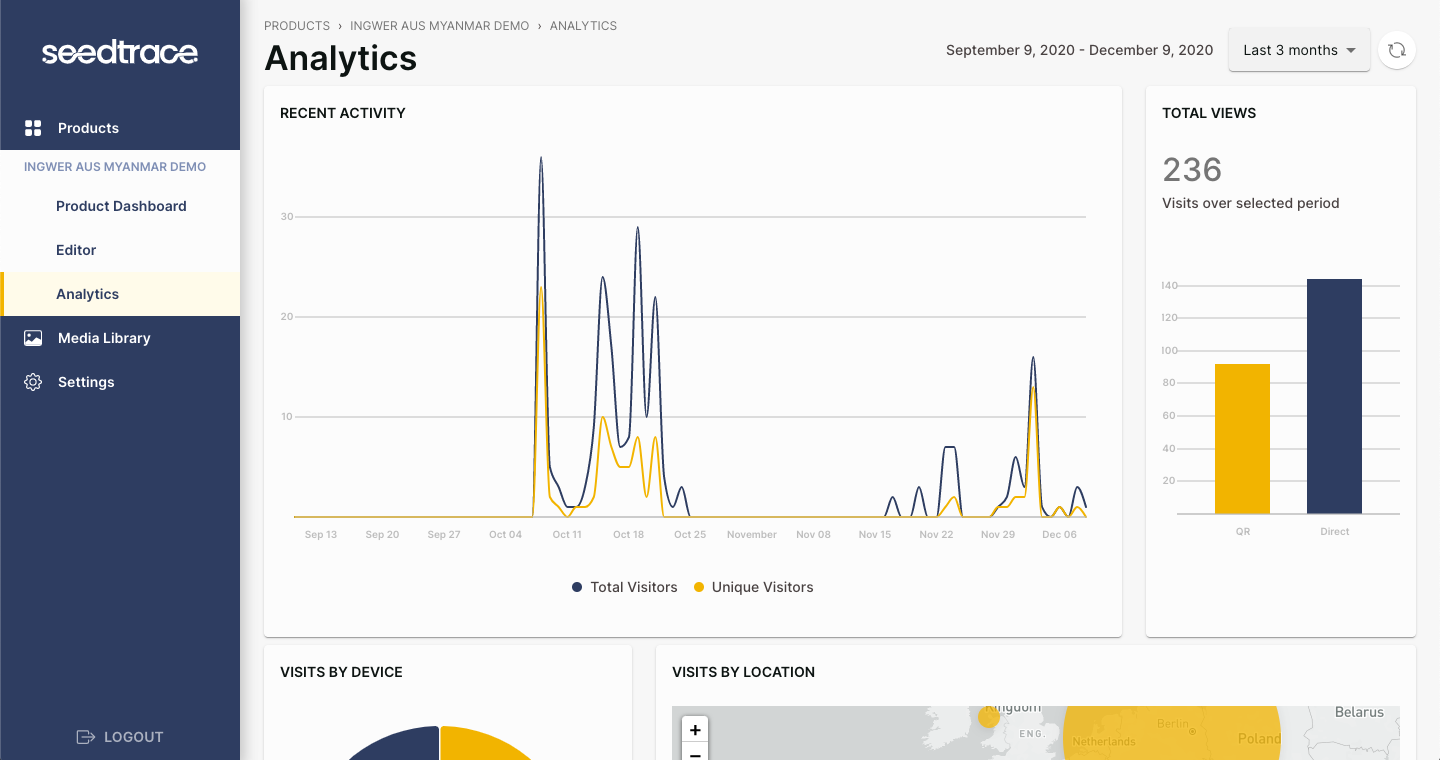
Task: Click the dark blue pie slice in Visits by Device
Action: pyautogui.click(x=395, y=745)
